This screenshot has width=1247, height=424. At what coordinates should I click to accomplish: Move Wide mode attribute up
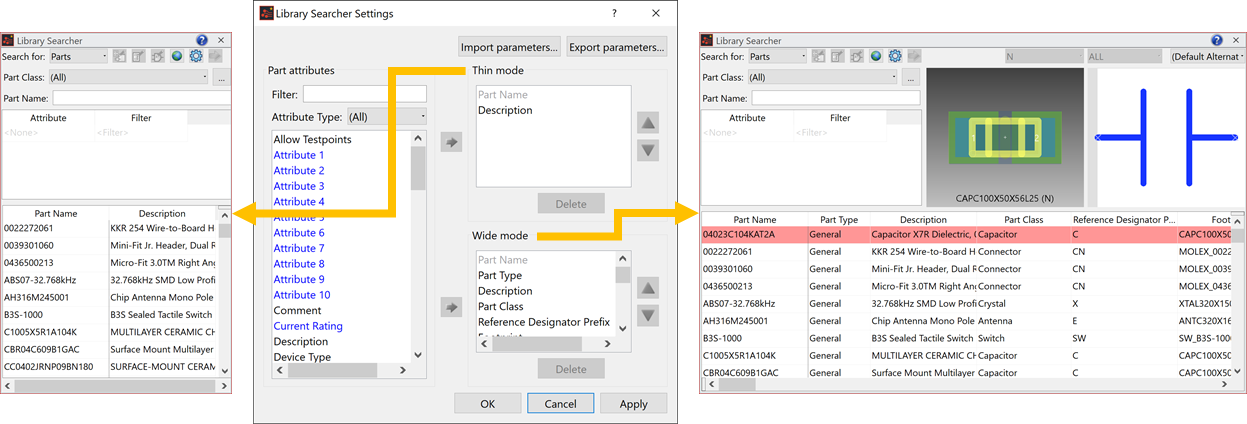tap(648, 288)
